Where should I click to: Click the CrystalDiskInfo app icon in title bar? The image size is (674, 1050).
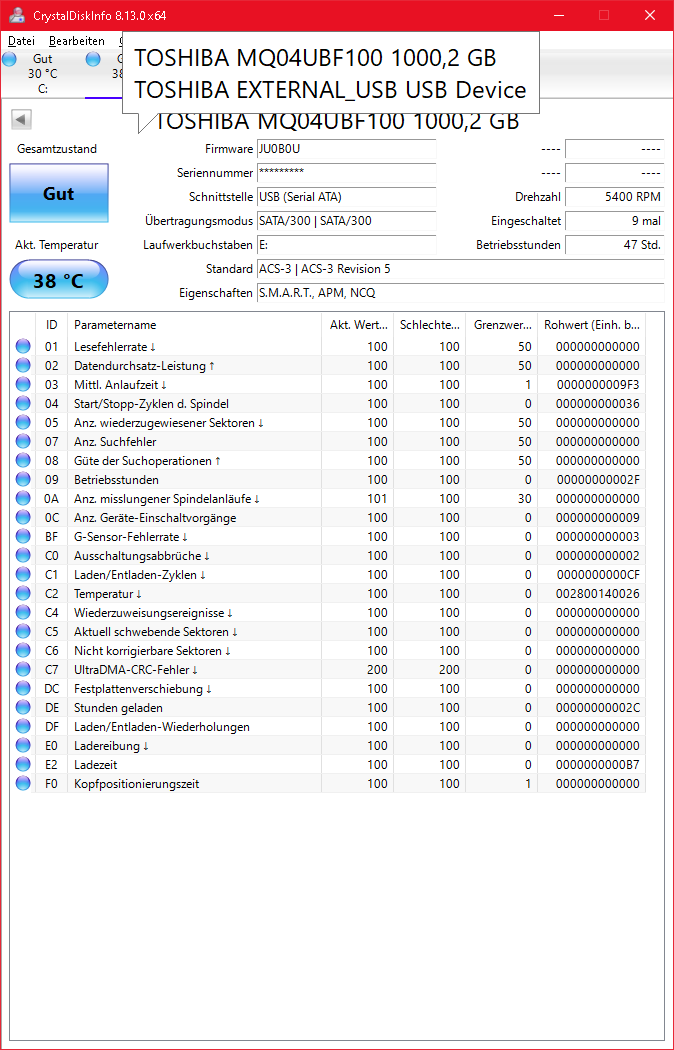pos(17,15)
